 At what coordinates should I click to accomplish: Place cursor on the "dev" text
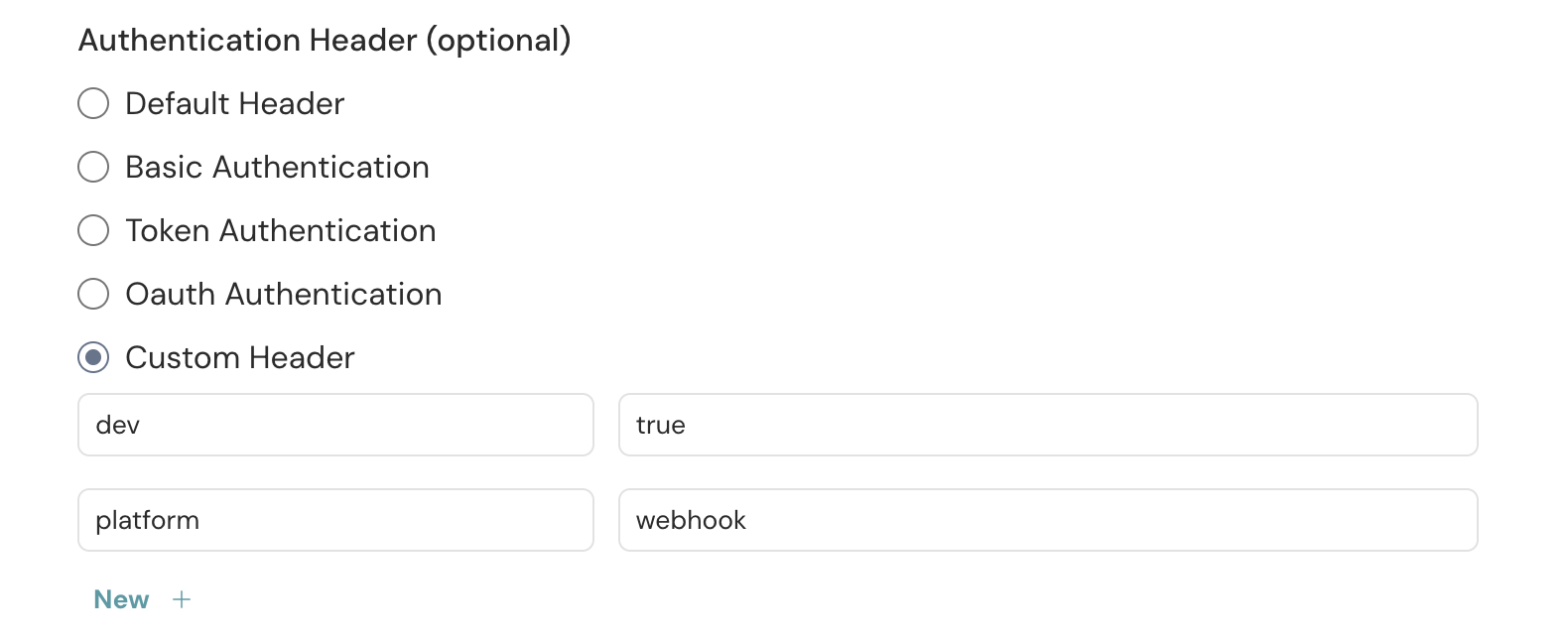point(118,425)
